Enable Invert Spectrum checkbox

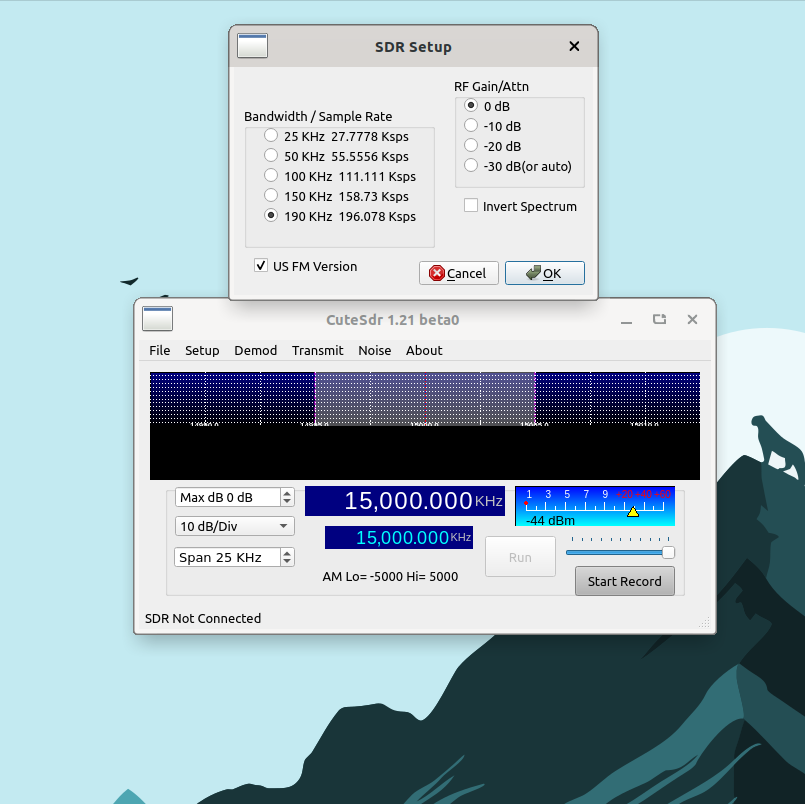471,206
